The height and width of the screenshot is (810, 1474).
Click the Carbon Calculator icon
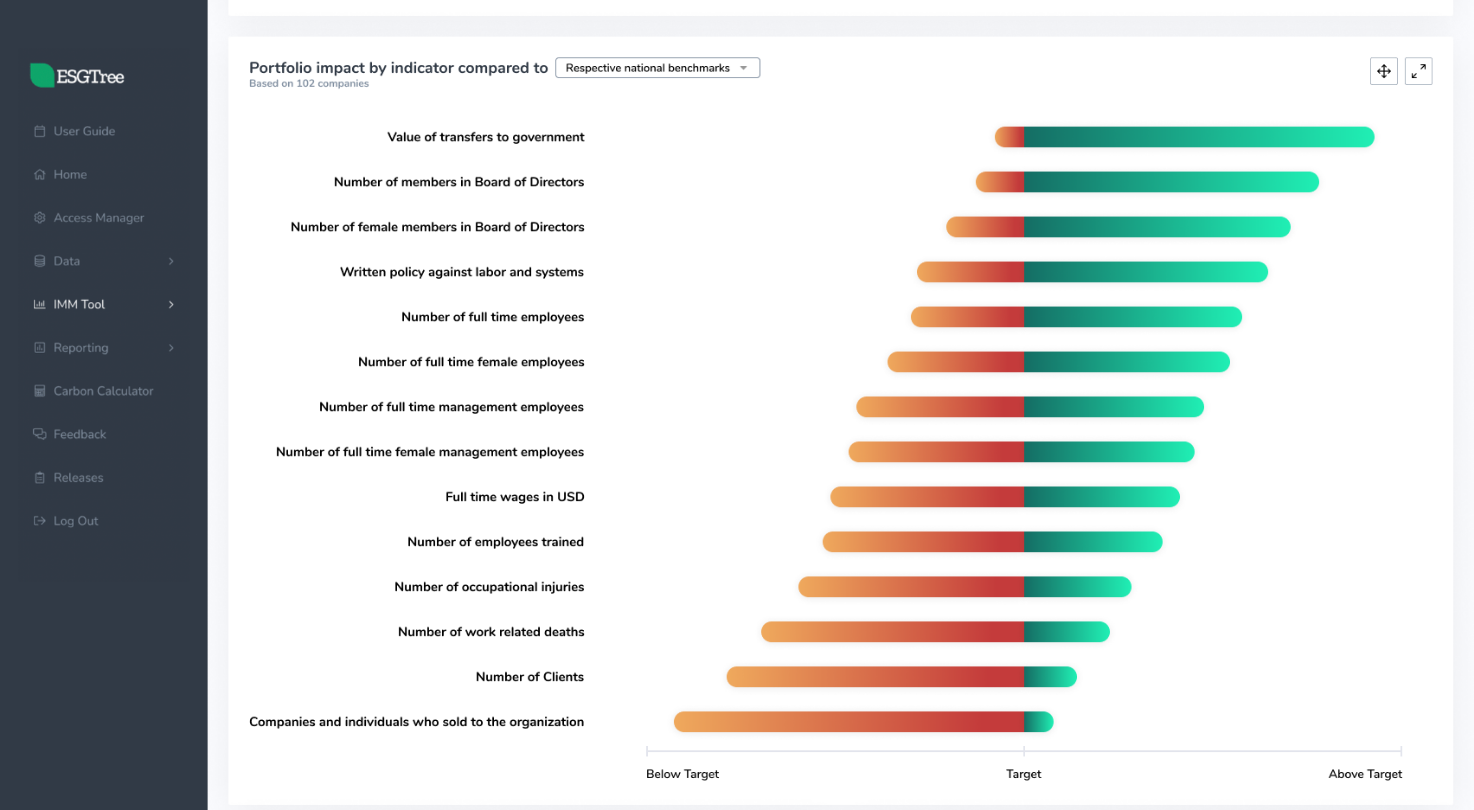pos(40,391)
